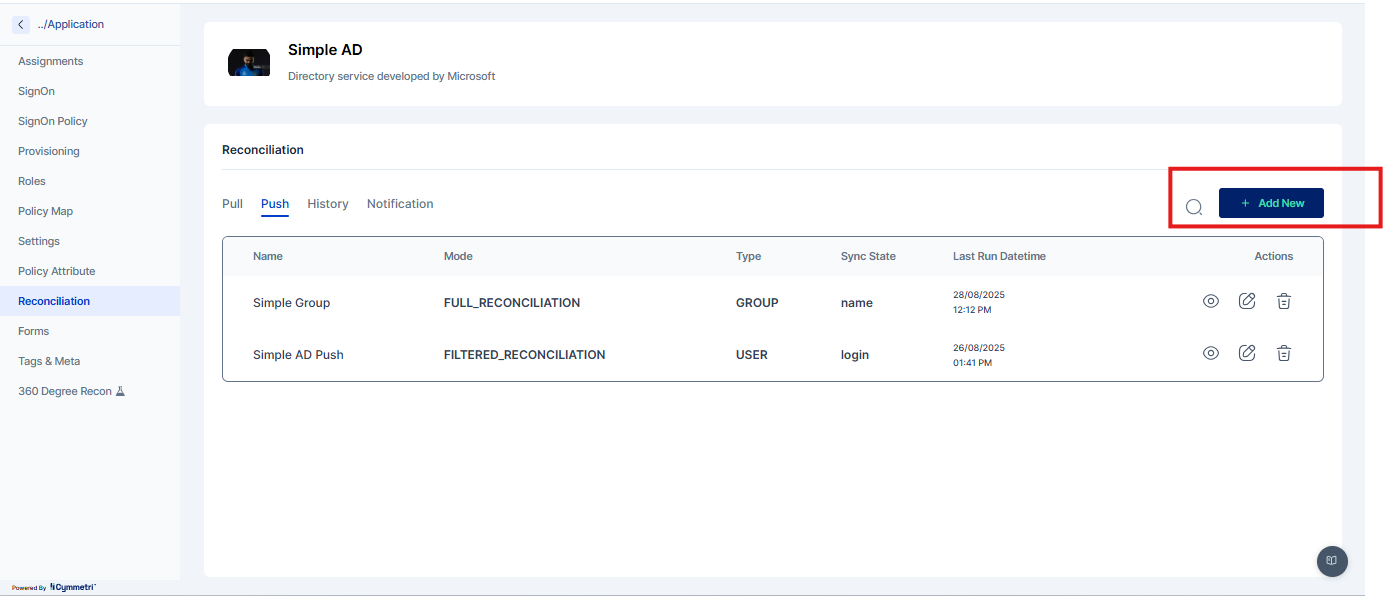
Task: Open Assignments in the sidebar
Action: tap(51, 61)
